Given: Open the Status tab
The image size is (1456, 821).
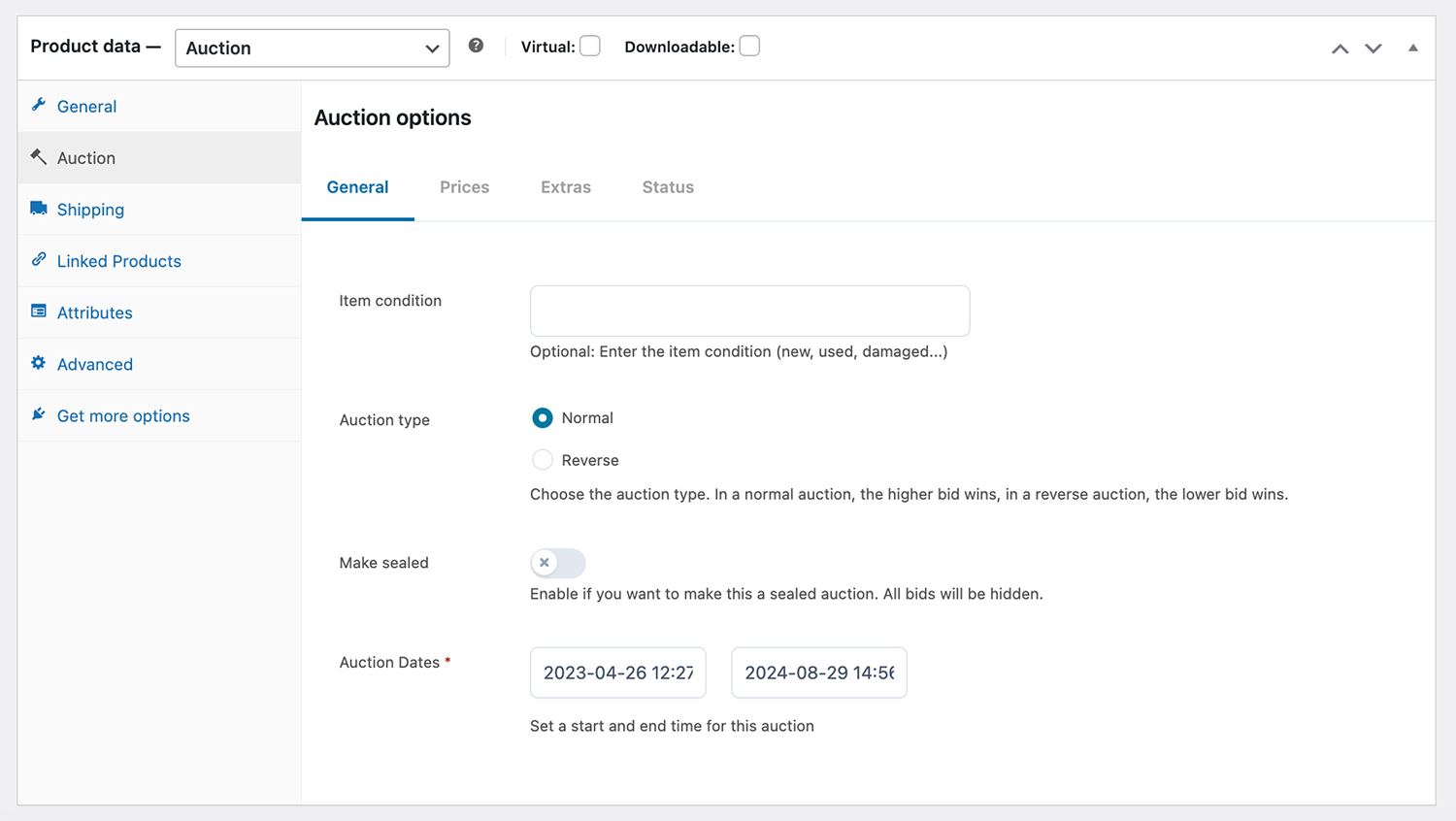Looking at the screenshot, I should (668, 187).
